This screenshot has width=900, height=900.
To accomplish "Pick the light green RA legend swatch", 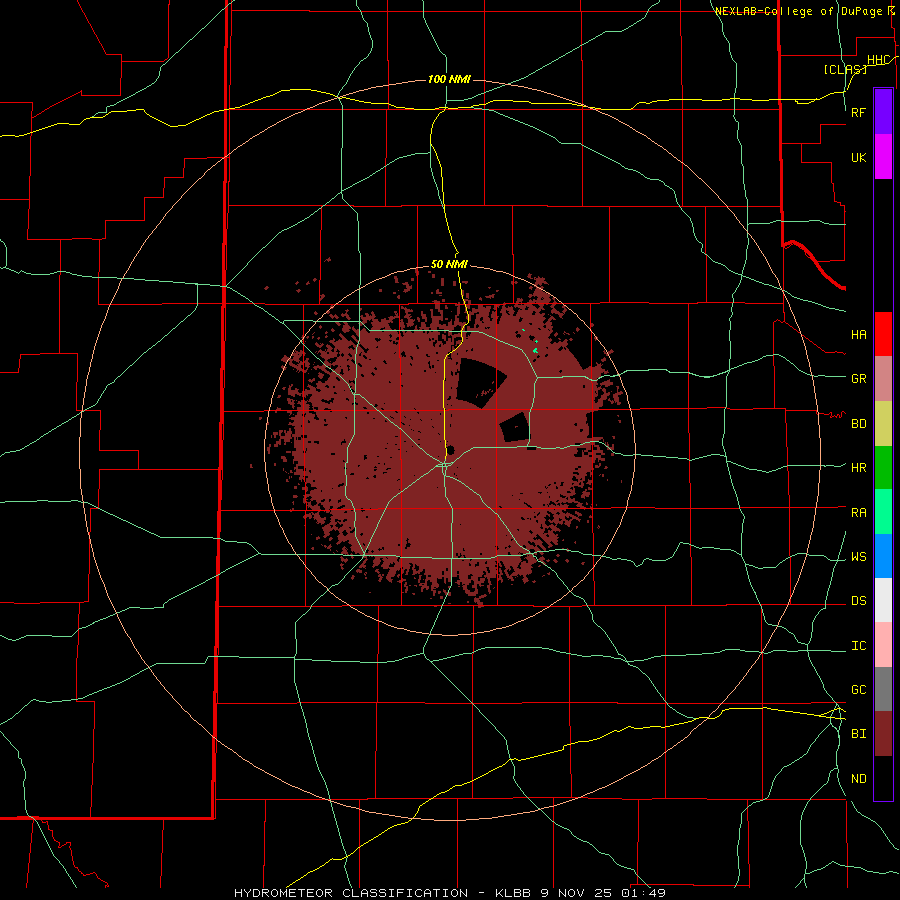I will [883, 512].
